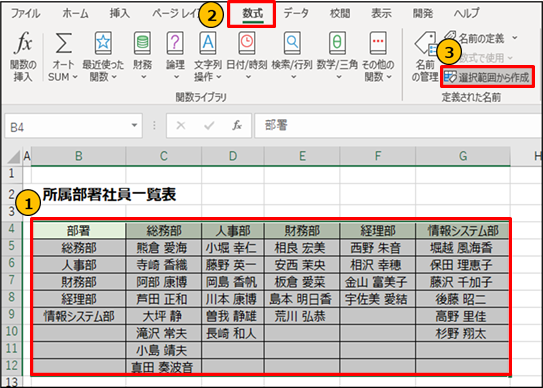The height and width of the screenshot is (388, 543).
Task: Select cell 熊倉 愛海
Action: pos(163,248)
